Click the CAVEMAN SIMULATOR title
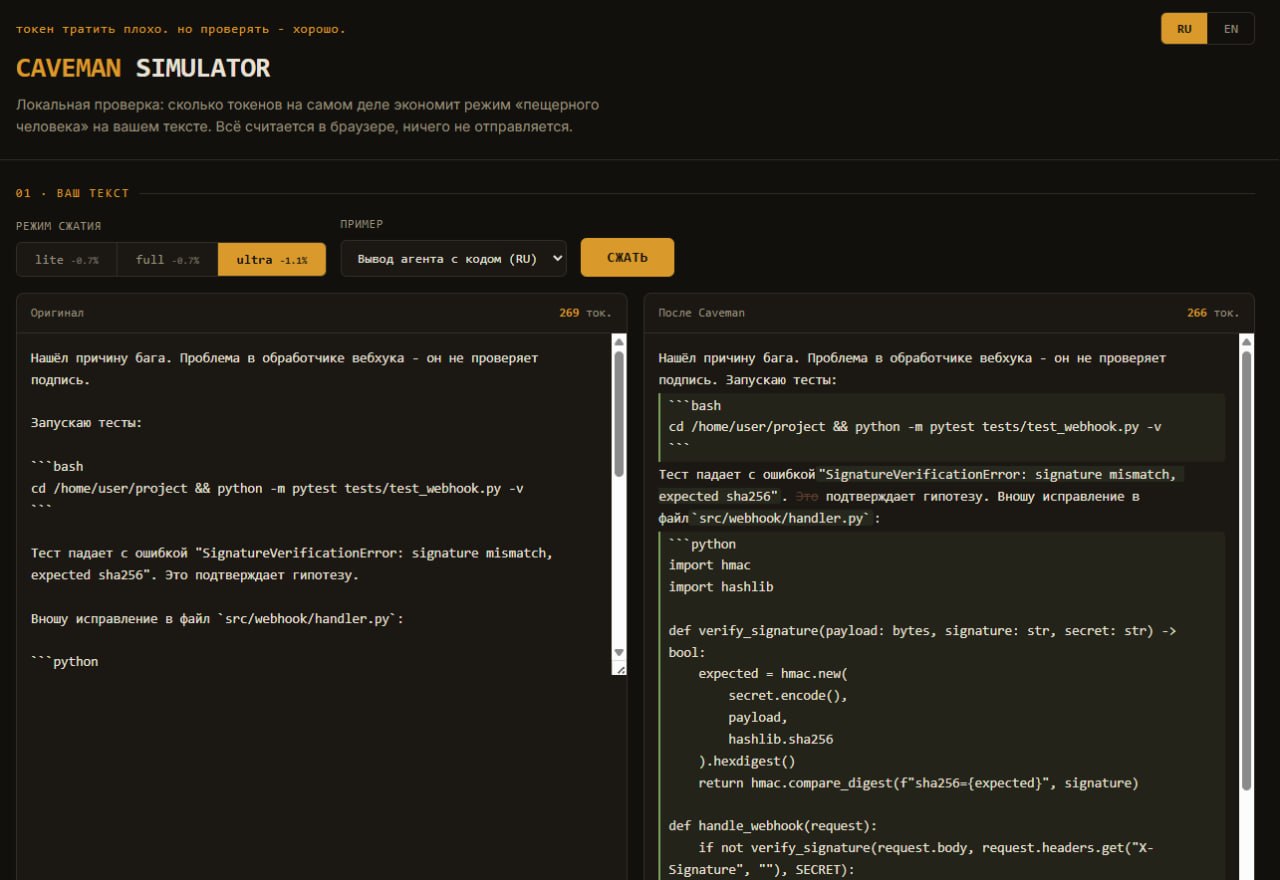 point(143,68)
